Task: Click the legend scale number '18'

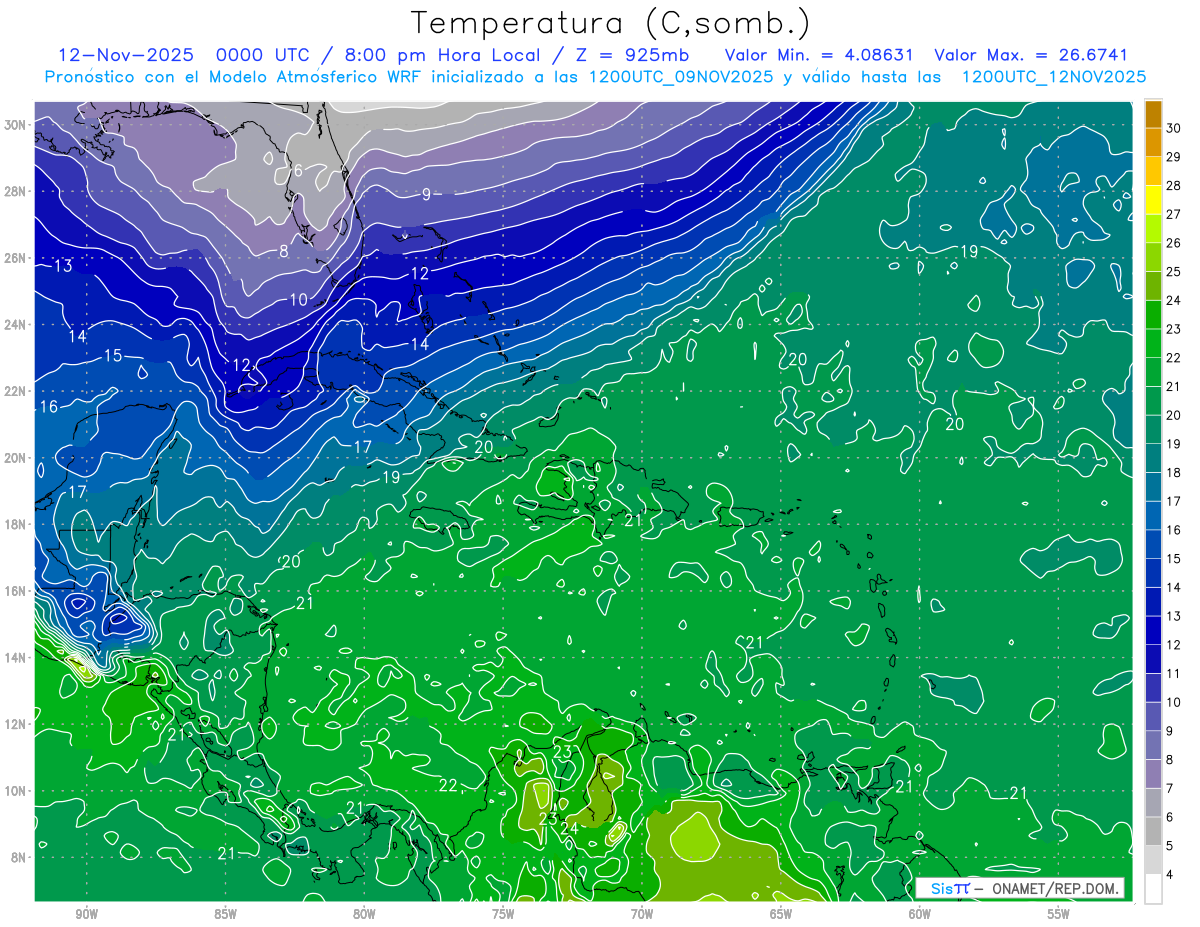Action: click(x=1174, y=472)
